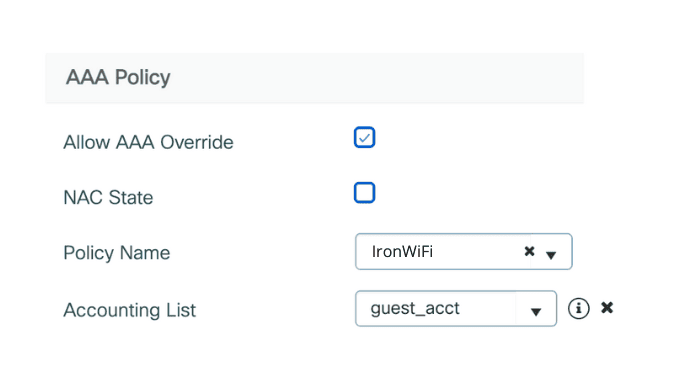The image size is (697, 370).
Task: Click the NAC State label text
Action: click(108, 197)
